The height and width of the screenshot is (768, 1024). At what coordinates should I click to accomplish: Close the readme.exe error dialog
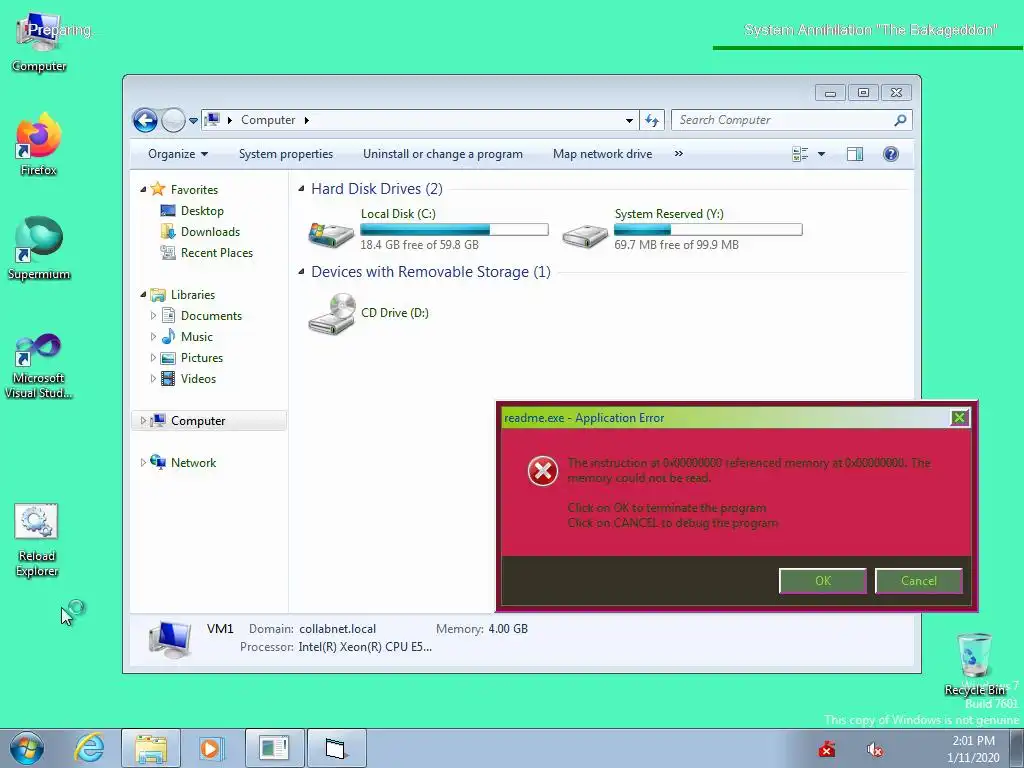pyautogui.click(x=959, y=418)
